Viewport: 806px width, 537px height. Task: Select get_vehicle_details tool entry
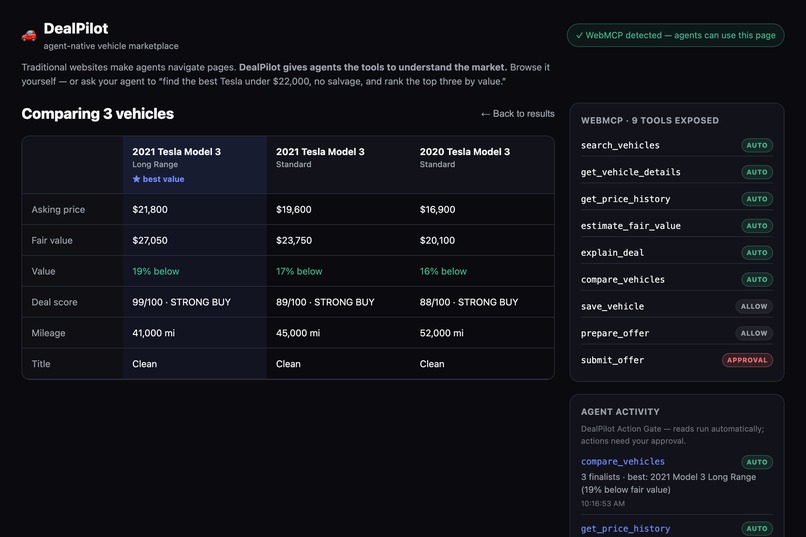pyautogui.click(x=631, y=172)
